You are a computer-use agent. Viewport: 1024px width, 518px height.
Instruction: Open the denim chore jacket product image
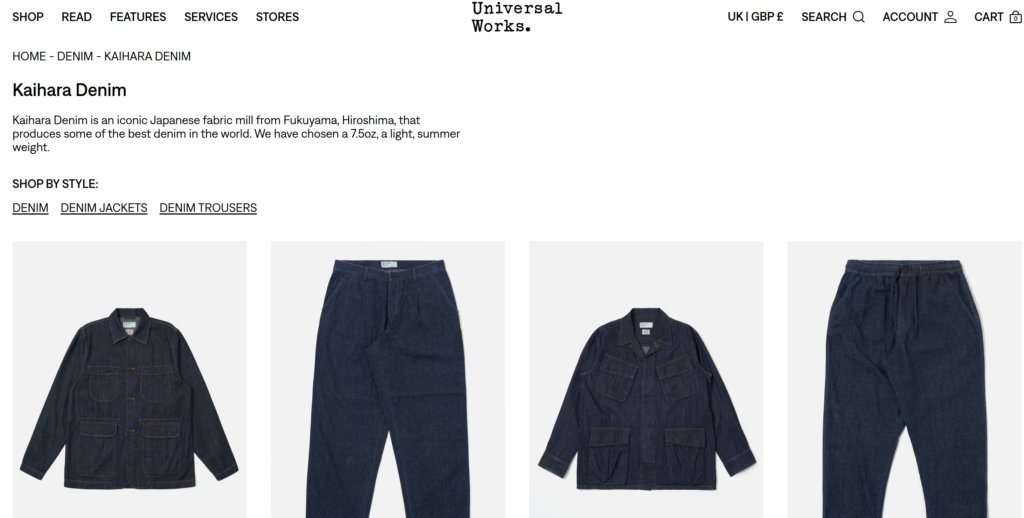(129, 380)
